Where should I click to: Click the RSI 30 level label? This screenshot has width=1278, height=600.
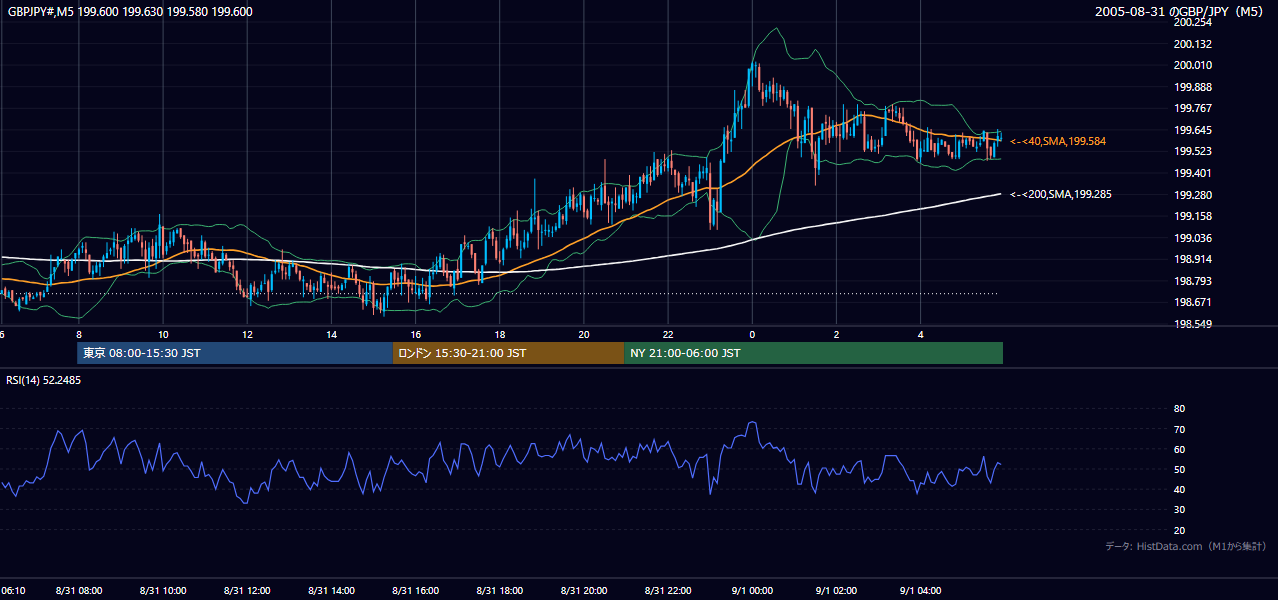(1179, 510)
